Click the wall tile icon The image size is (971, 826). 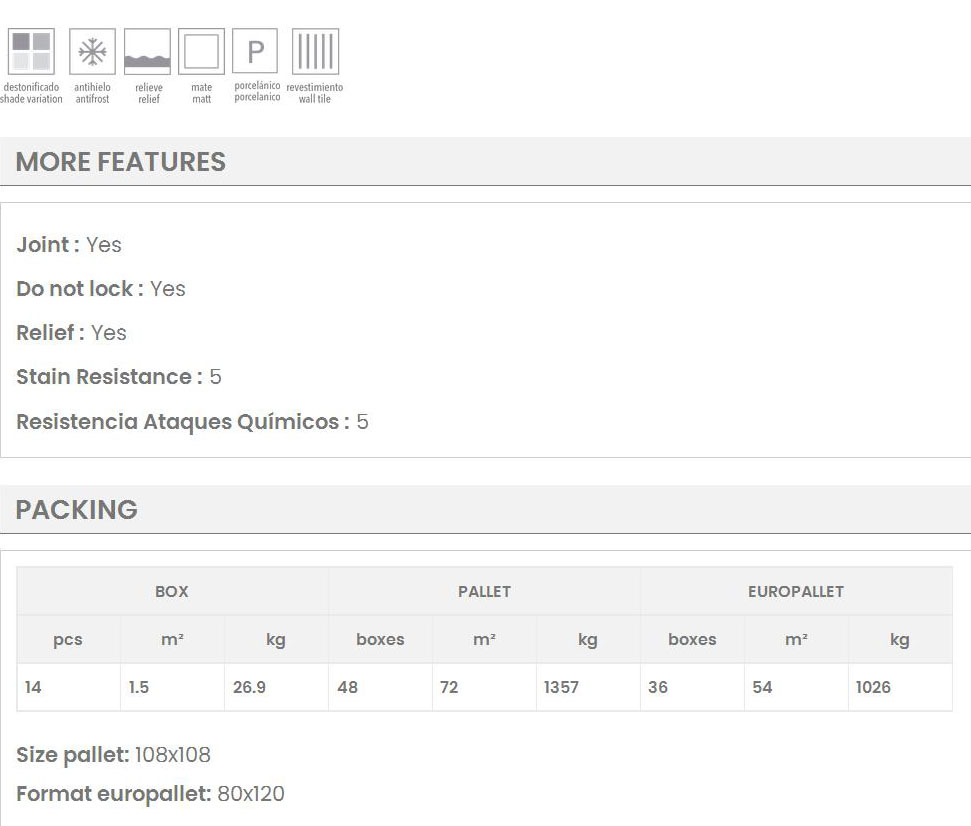[315, 52]
